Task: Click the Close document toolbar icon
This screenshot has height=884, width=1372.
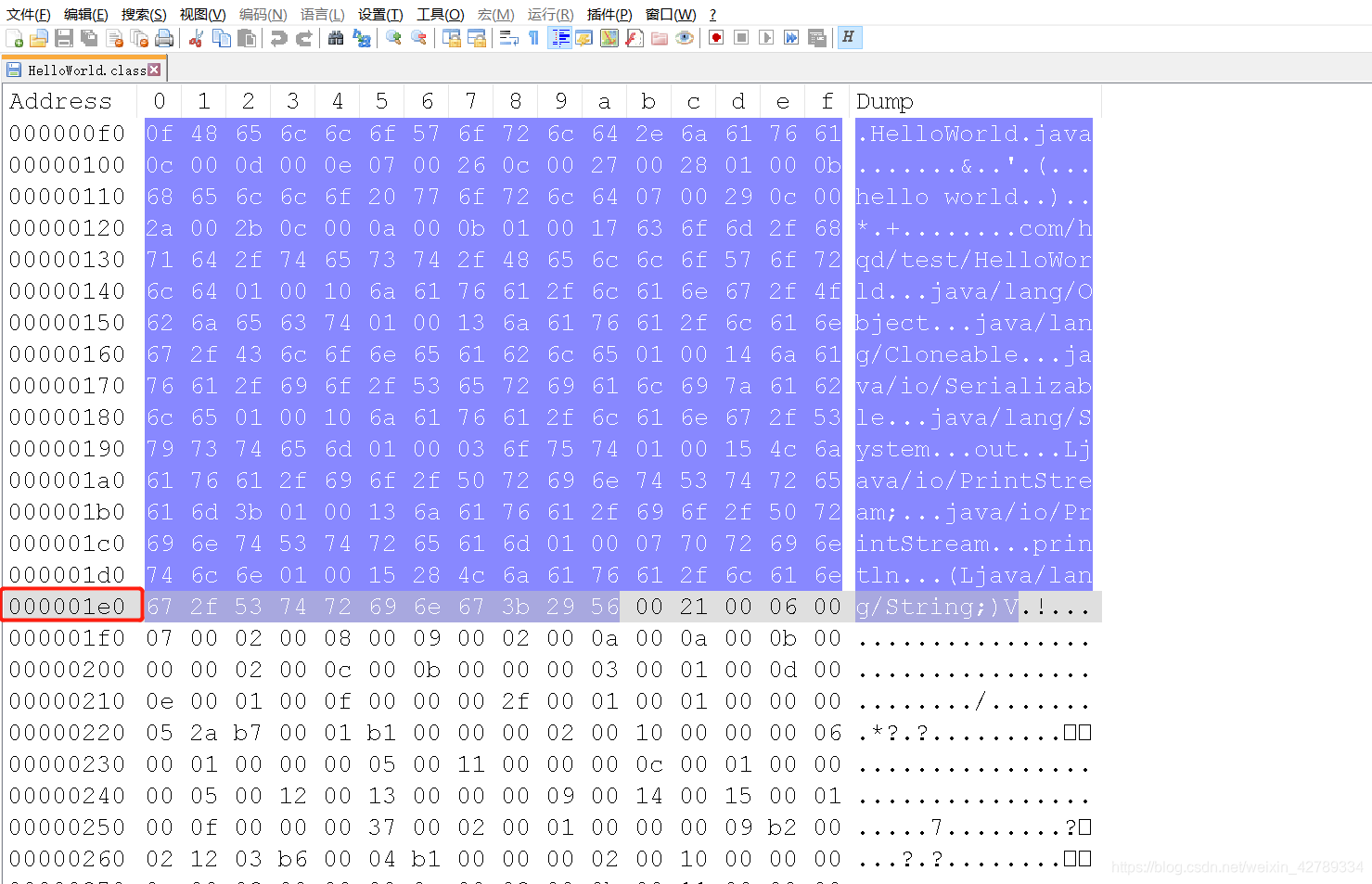Action: (115, 38)
